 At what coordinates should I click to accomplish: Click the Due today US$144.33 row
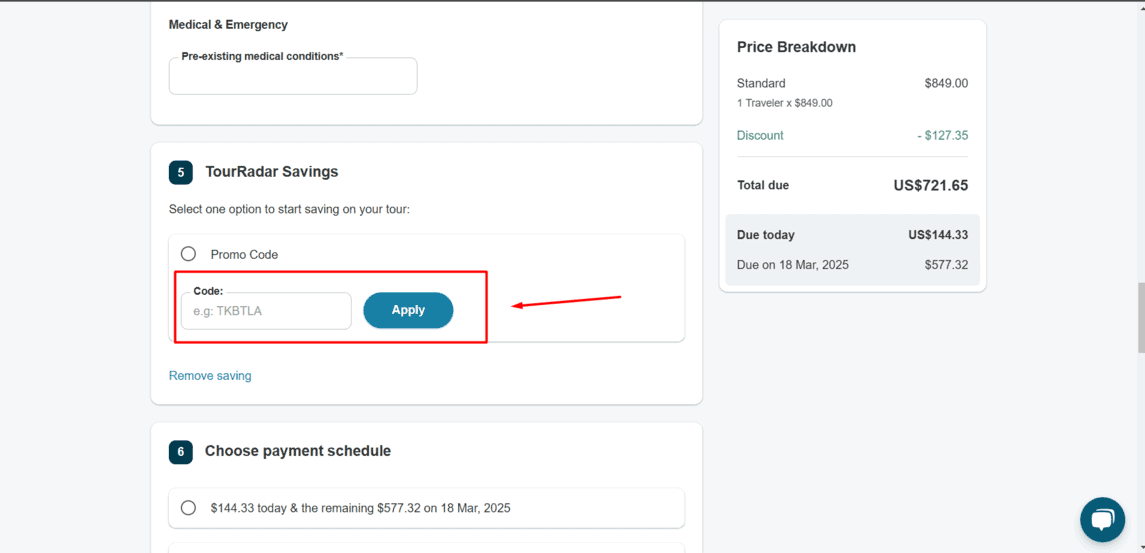point(852,235)
